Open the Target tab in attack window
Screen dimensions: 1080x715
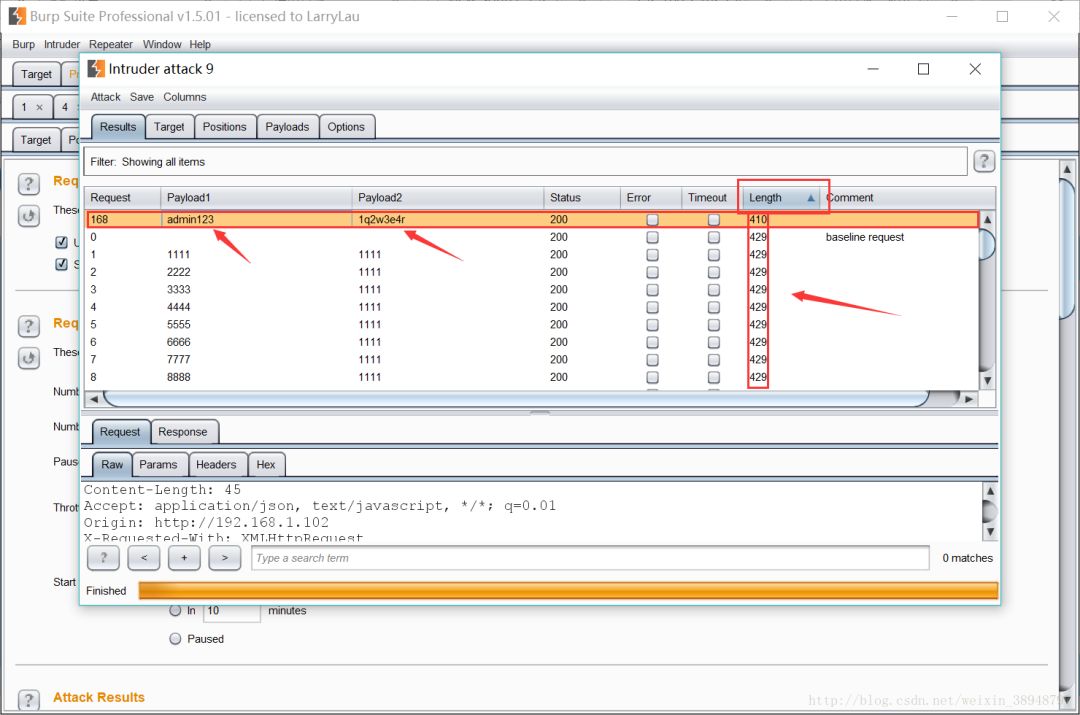point(169,127)
